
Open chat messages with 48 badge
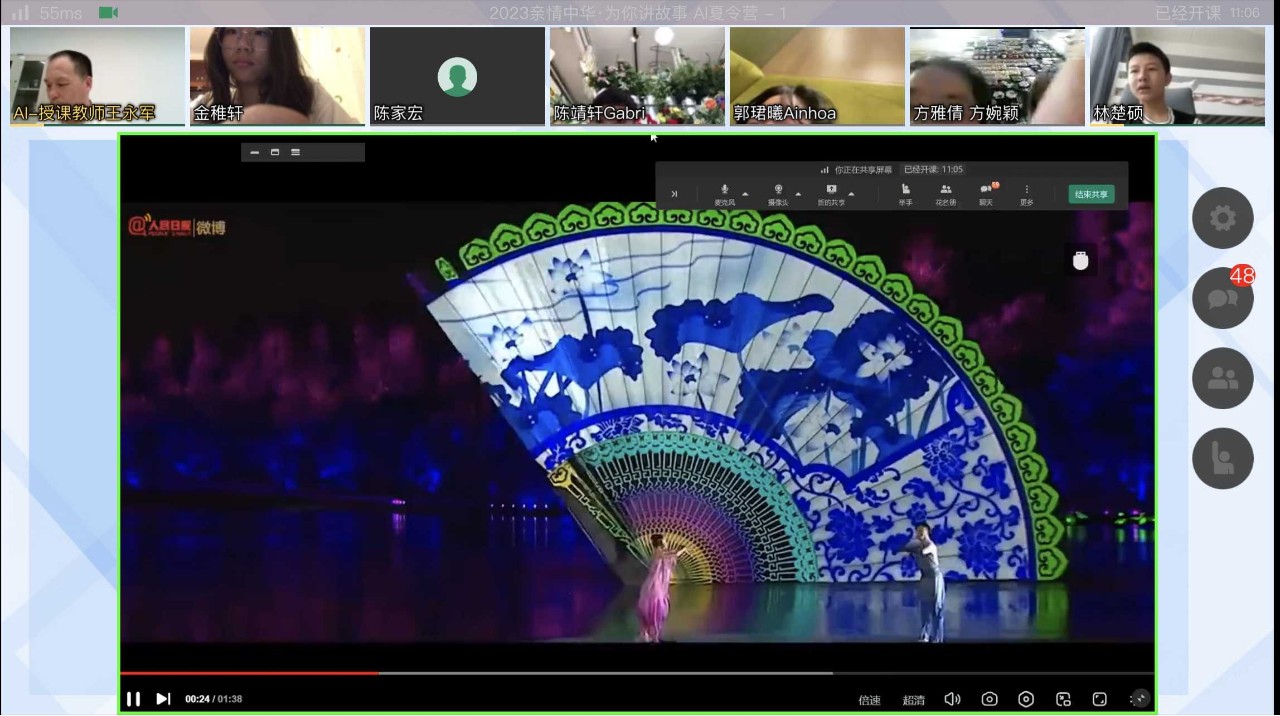pyautogui.click(x=1222, y=298)
